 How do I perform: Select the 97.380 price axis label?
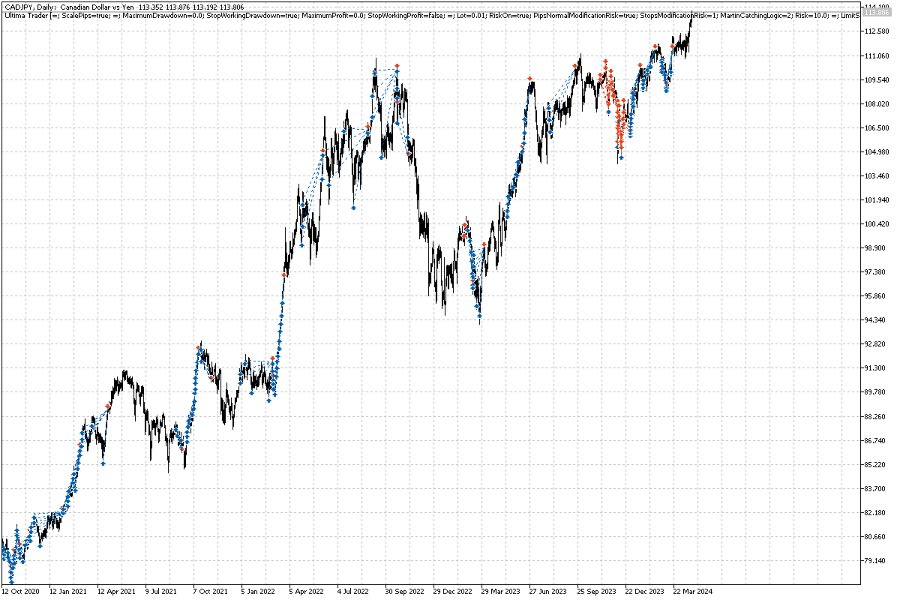[x=875, y=272]
